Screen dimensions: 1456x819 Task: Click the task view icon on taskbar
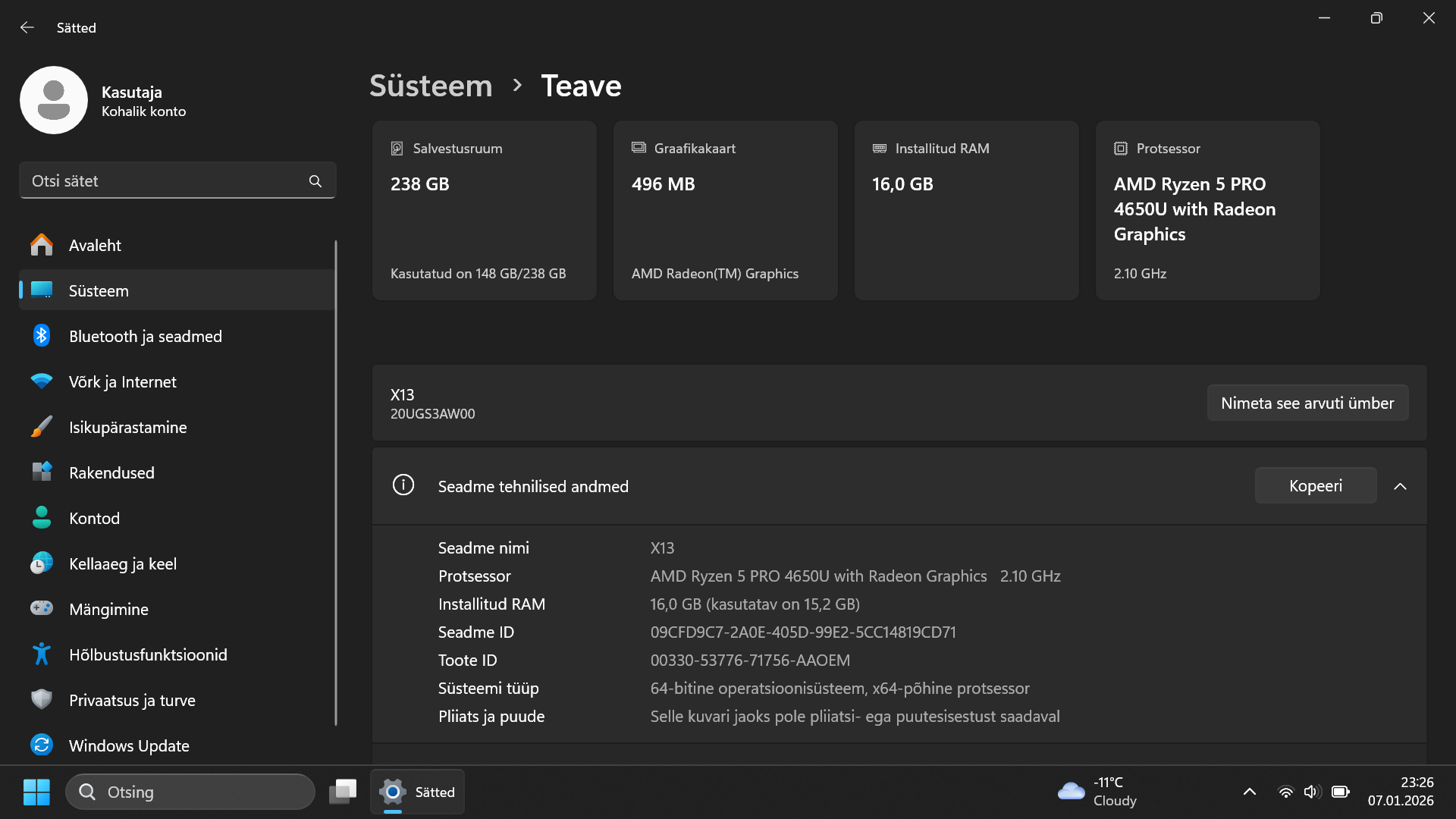(x=343, y=792)
